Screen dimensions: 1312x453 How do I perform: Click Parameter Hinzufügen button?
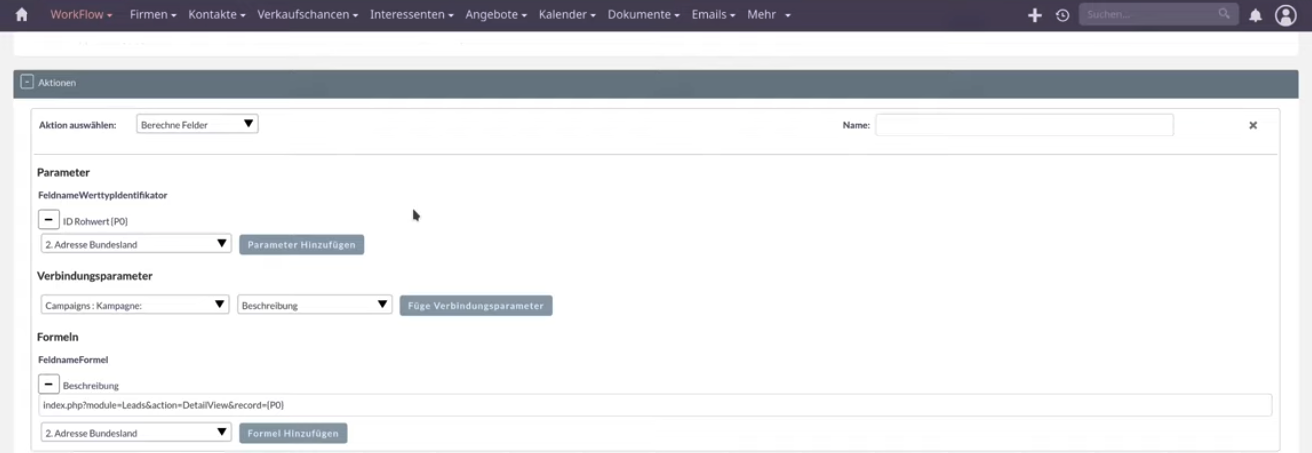(x=301, y=244)
